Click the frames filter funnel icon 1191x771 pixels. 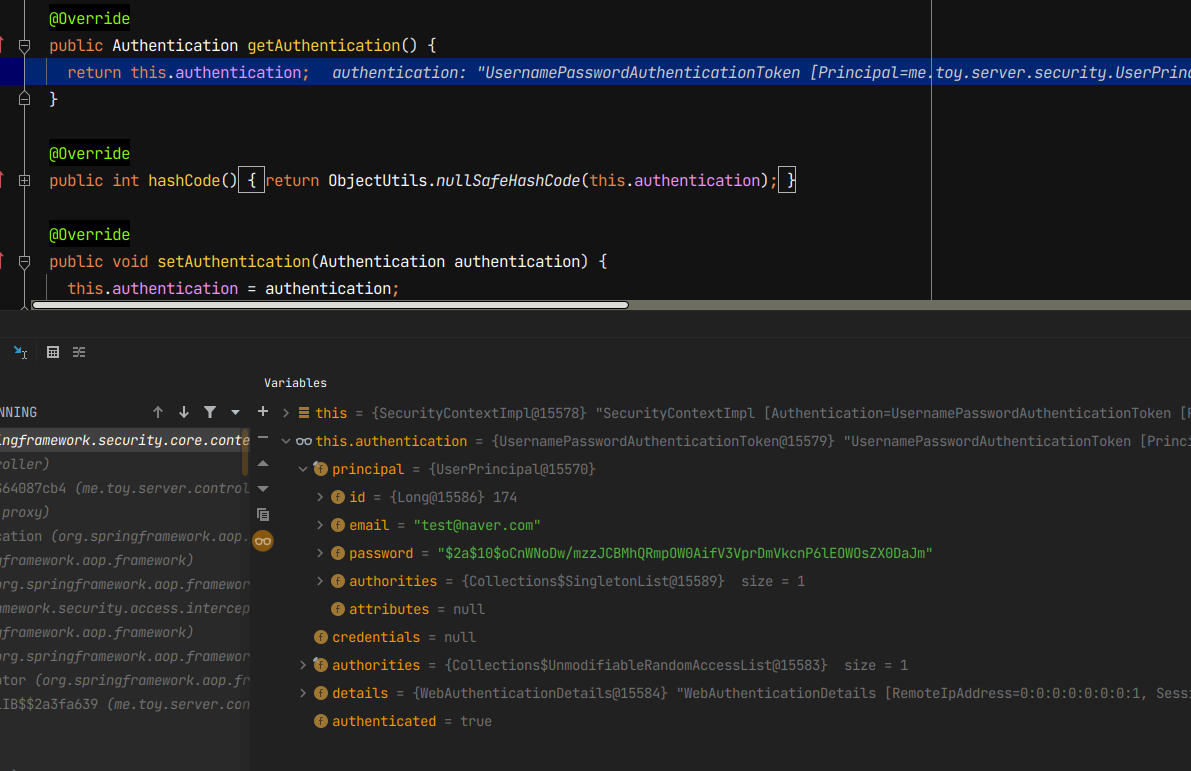210,412
